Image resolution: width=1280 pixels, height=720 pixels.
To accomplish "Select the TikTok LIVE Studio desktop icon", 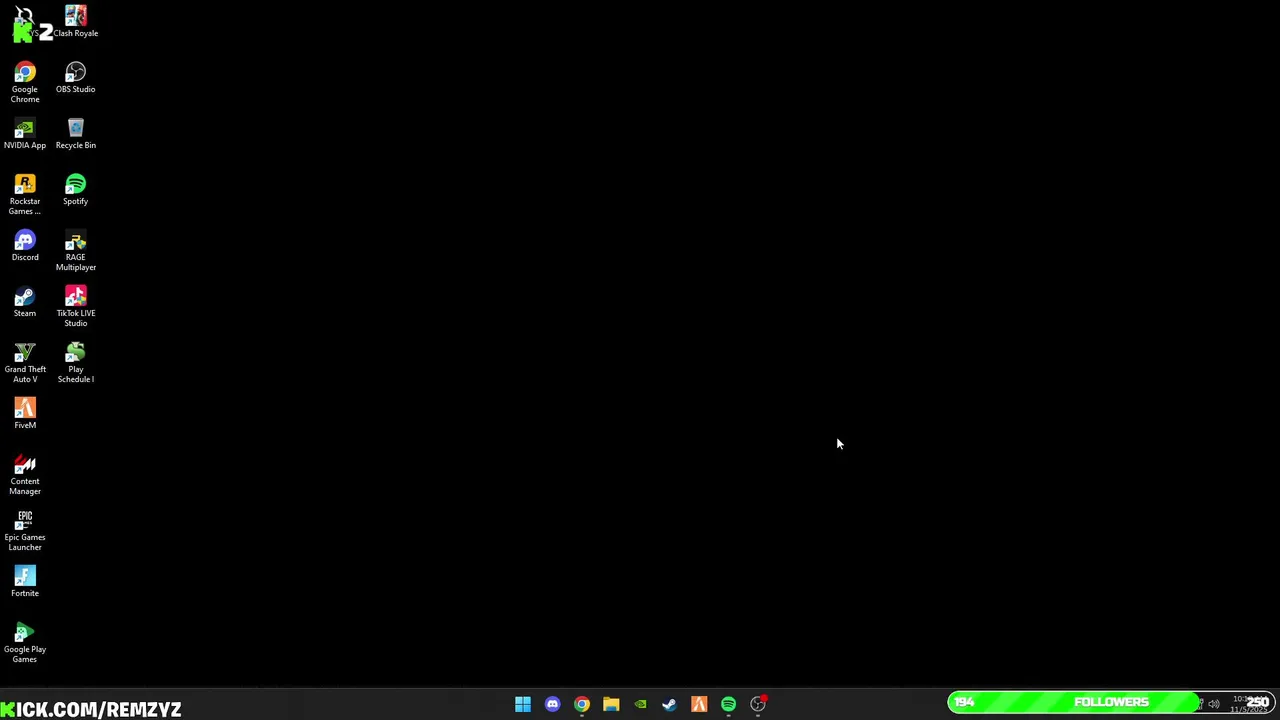I will click(x=76, y=306).
